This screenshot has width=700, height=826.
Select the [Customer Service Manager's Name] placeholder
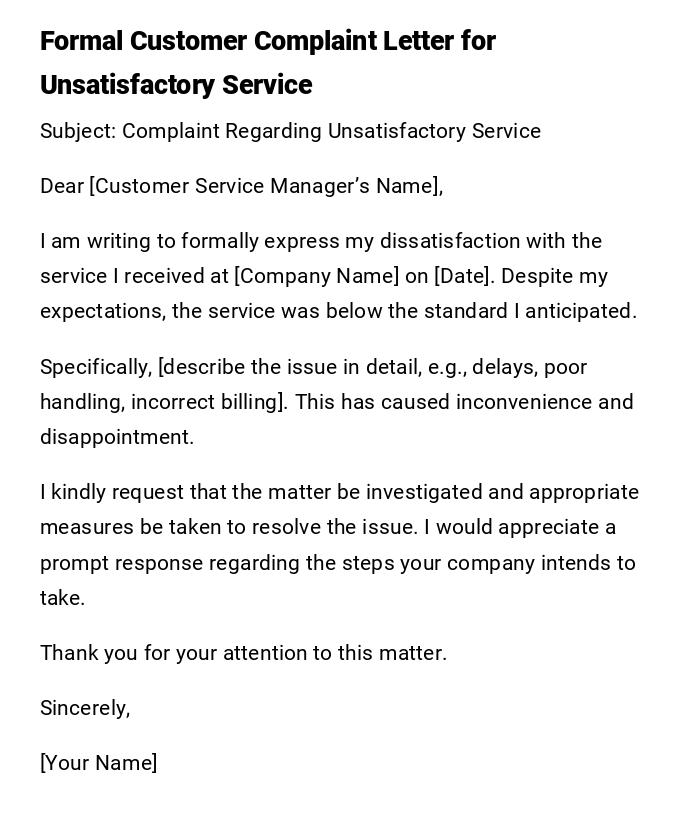265,186
